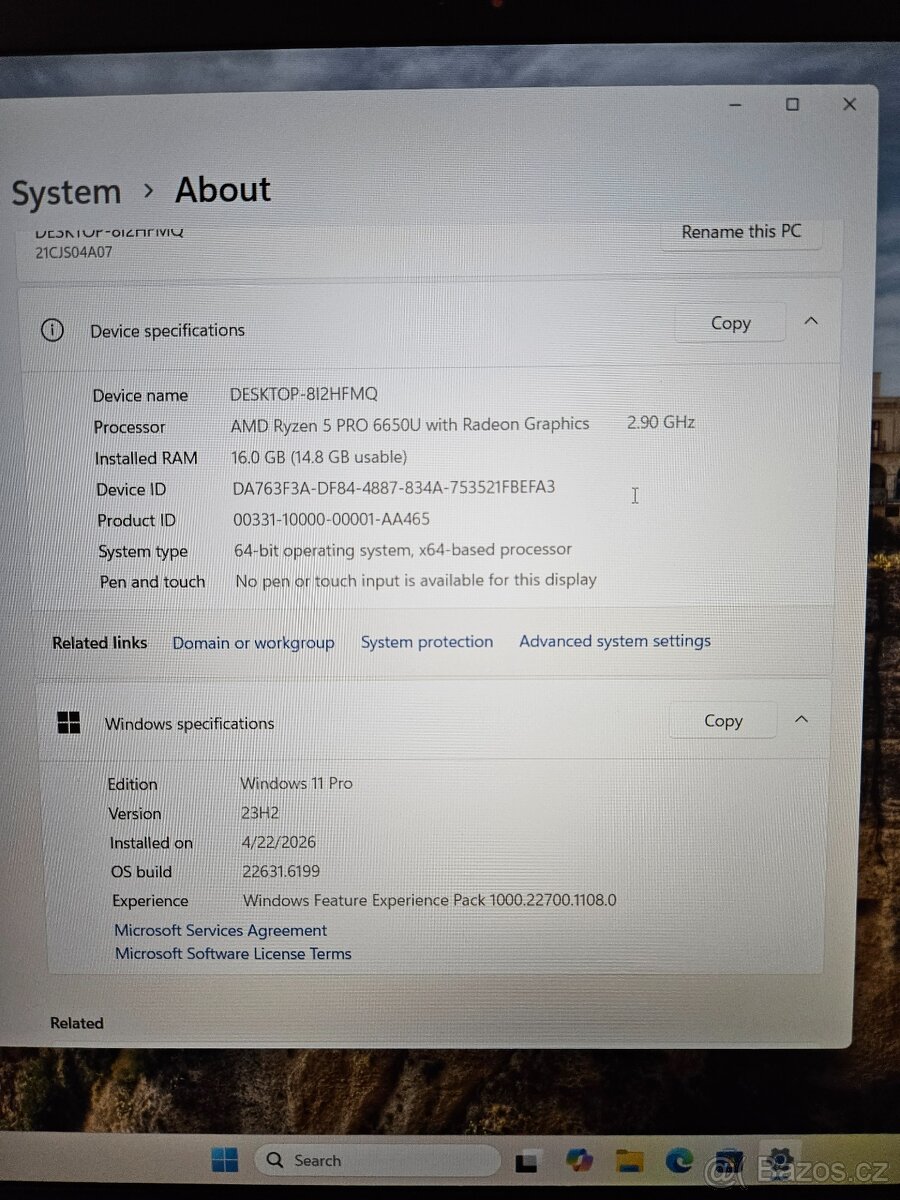Click the Windows logo beside Windows specifications
The width and height of the screenshot is (900, 1200).
tap(68, 721)
